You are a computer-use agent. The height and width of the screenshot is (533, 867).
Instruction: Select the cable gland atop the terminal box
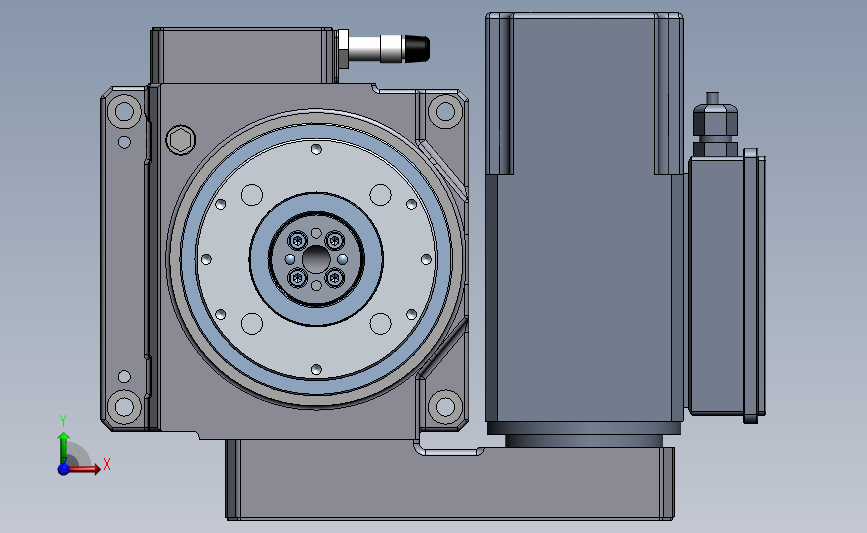[x=715, y=125]
